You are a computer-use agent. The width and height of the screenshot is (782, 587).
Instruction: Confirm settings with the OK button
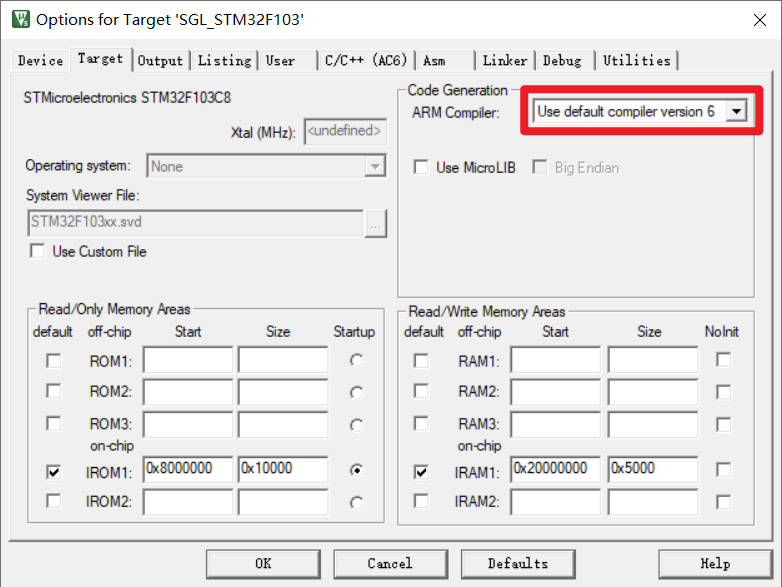263,564
